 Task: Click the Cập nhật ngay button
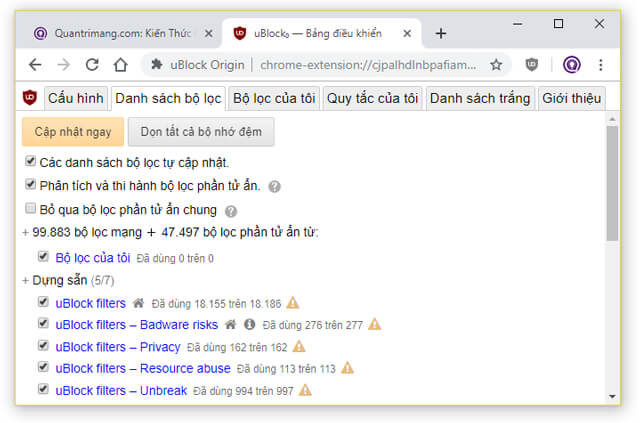pos(73,132)
